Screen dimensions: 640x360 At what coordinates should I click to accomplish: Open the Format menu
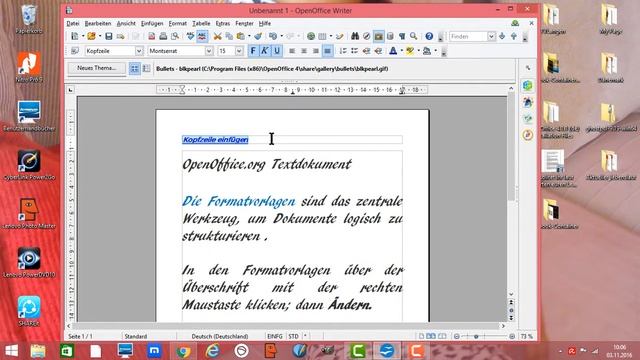(x=178, y=24)
